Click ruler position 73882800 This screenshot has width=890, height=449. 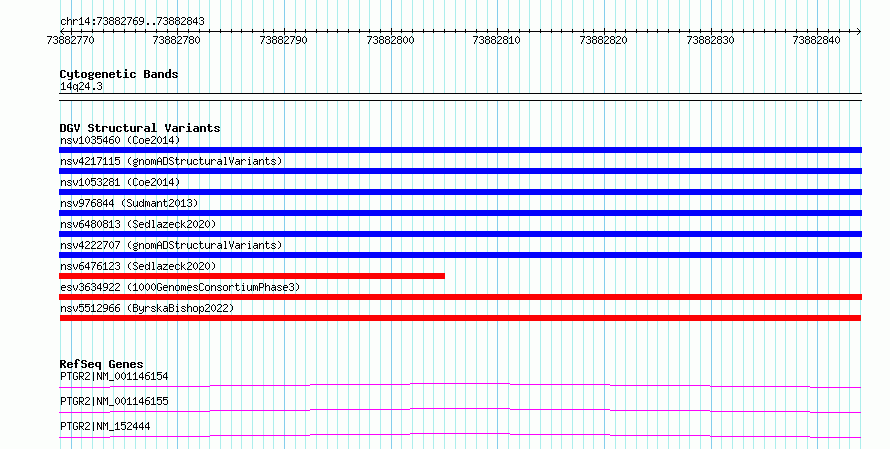391,40
